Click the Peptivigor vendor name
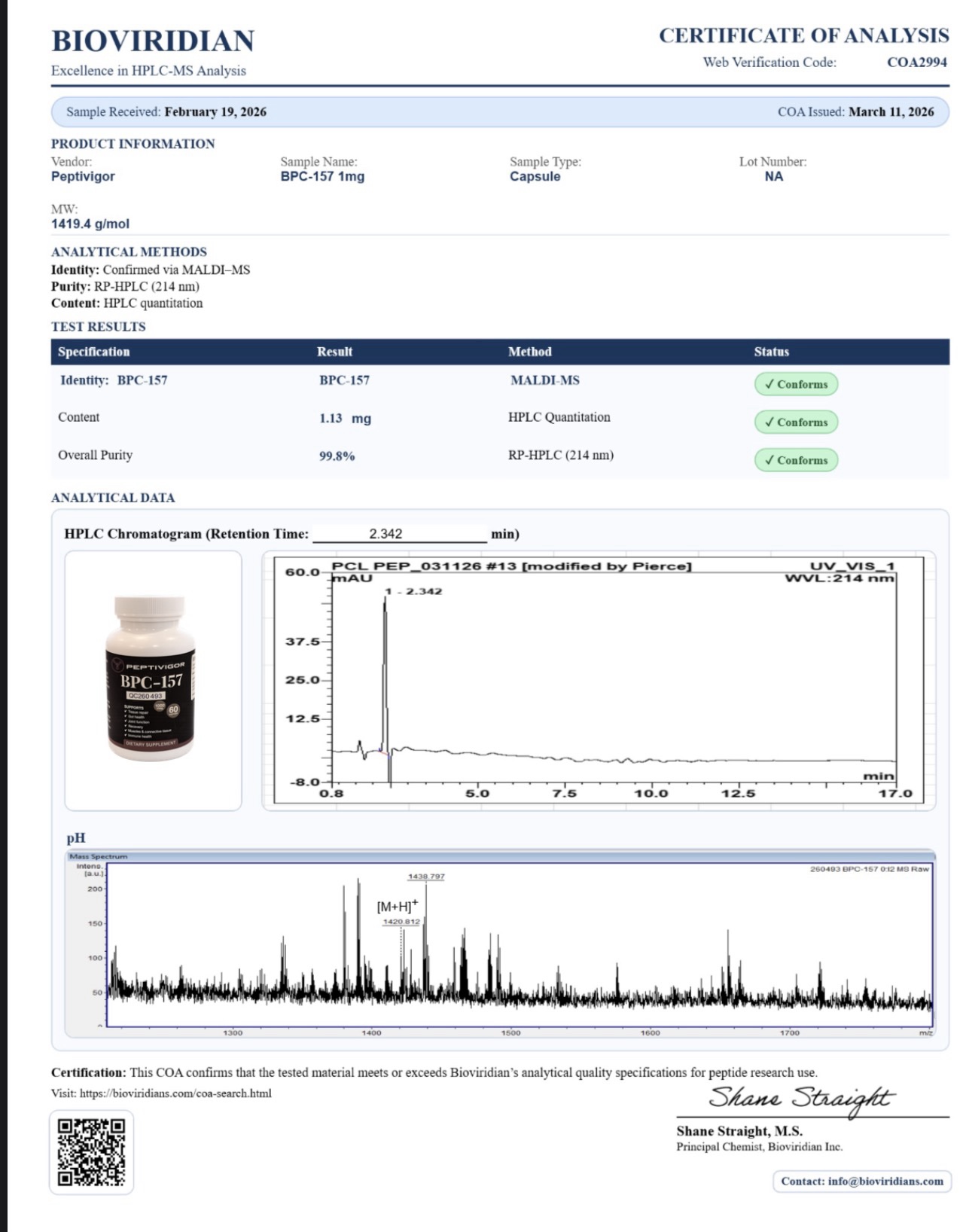 [83, 176]
